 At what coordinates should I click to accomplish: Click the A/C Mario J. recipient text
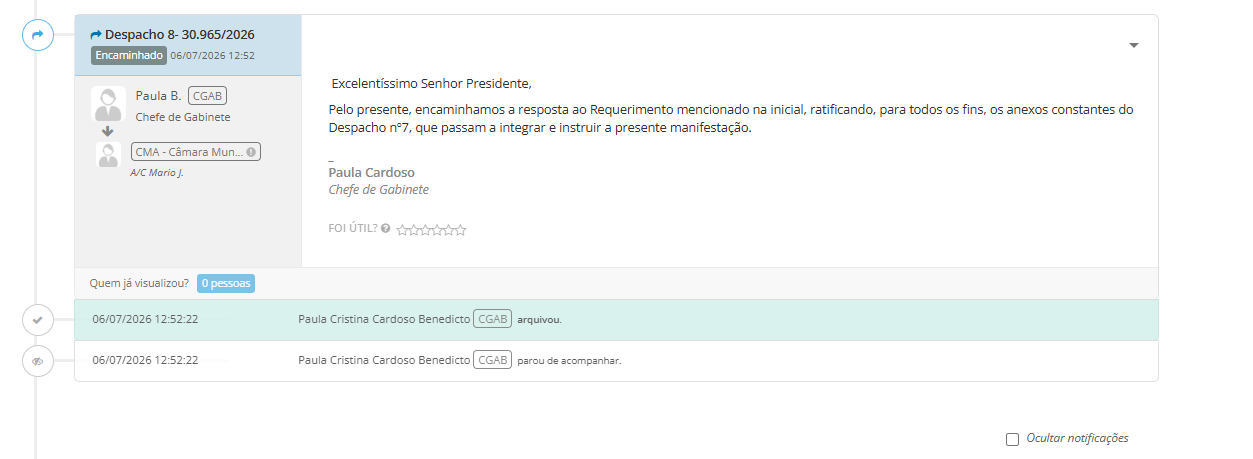[x=157, y=173]
